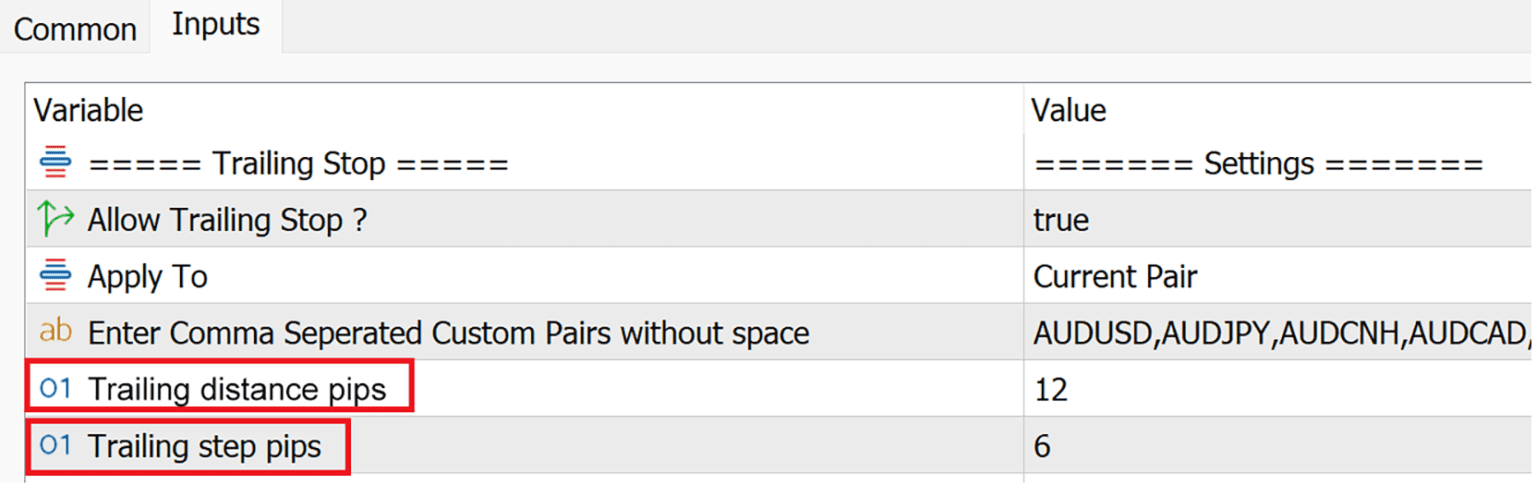
Task: Click the Trailing Stop section header icon
Action: click(x=56, y=163)
